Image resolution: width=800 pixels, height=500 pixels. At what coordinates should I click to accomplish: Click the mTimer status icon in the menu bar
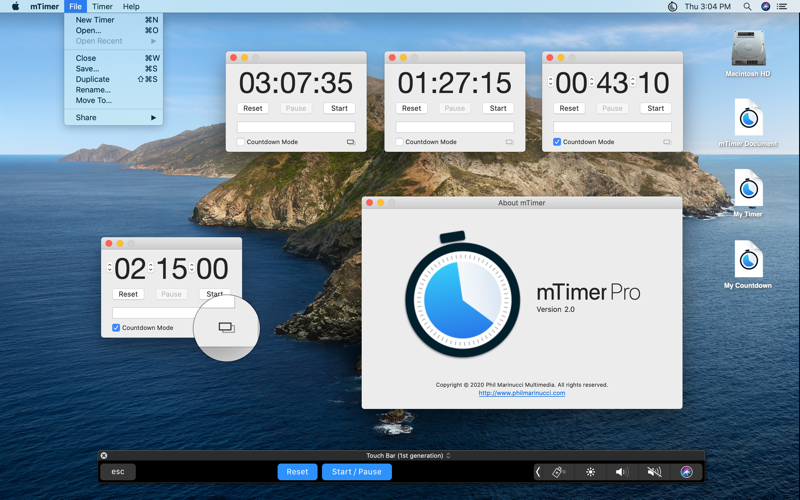(672, 7)
